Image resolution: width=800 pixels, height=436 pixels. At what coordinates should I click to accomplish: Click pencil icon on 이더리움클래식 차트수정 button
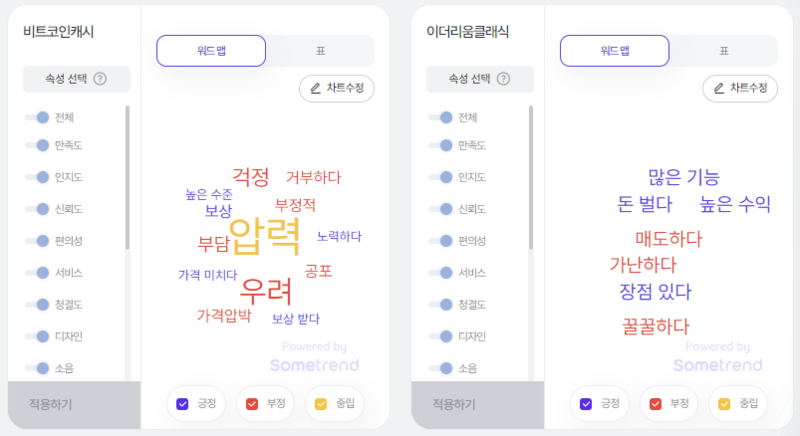click(719, 88)
